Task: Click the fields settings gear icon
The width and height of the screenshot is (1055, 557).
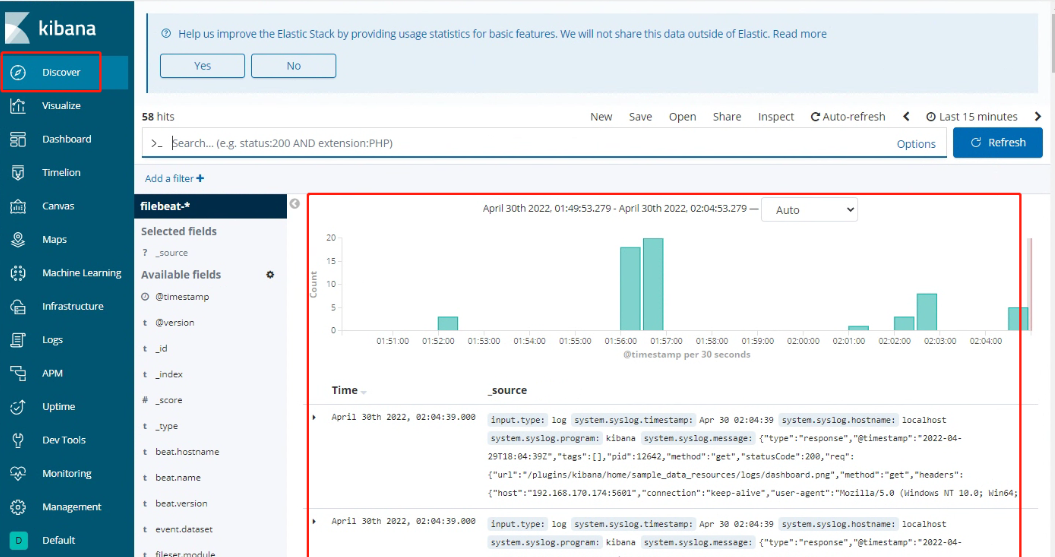Action: [270, 274]
